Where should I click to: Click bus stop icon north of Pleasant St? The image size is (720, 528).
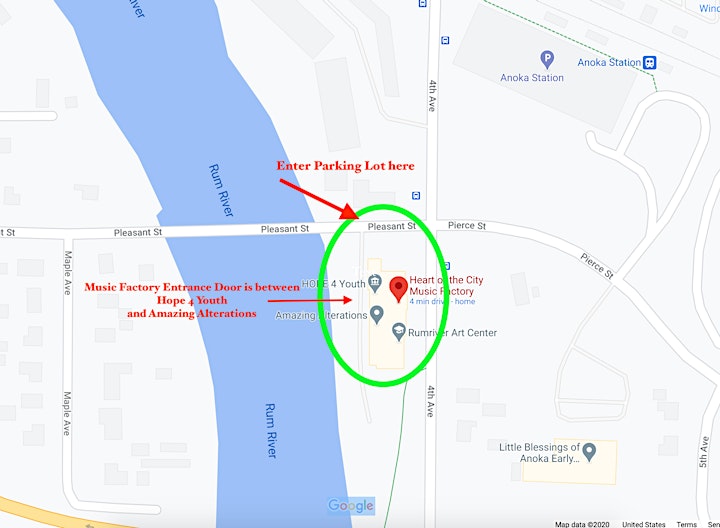point(416,196)
